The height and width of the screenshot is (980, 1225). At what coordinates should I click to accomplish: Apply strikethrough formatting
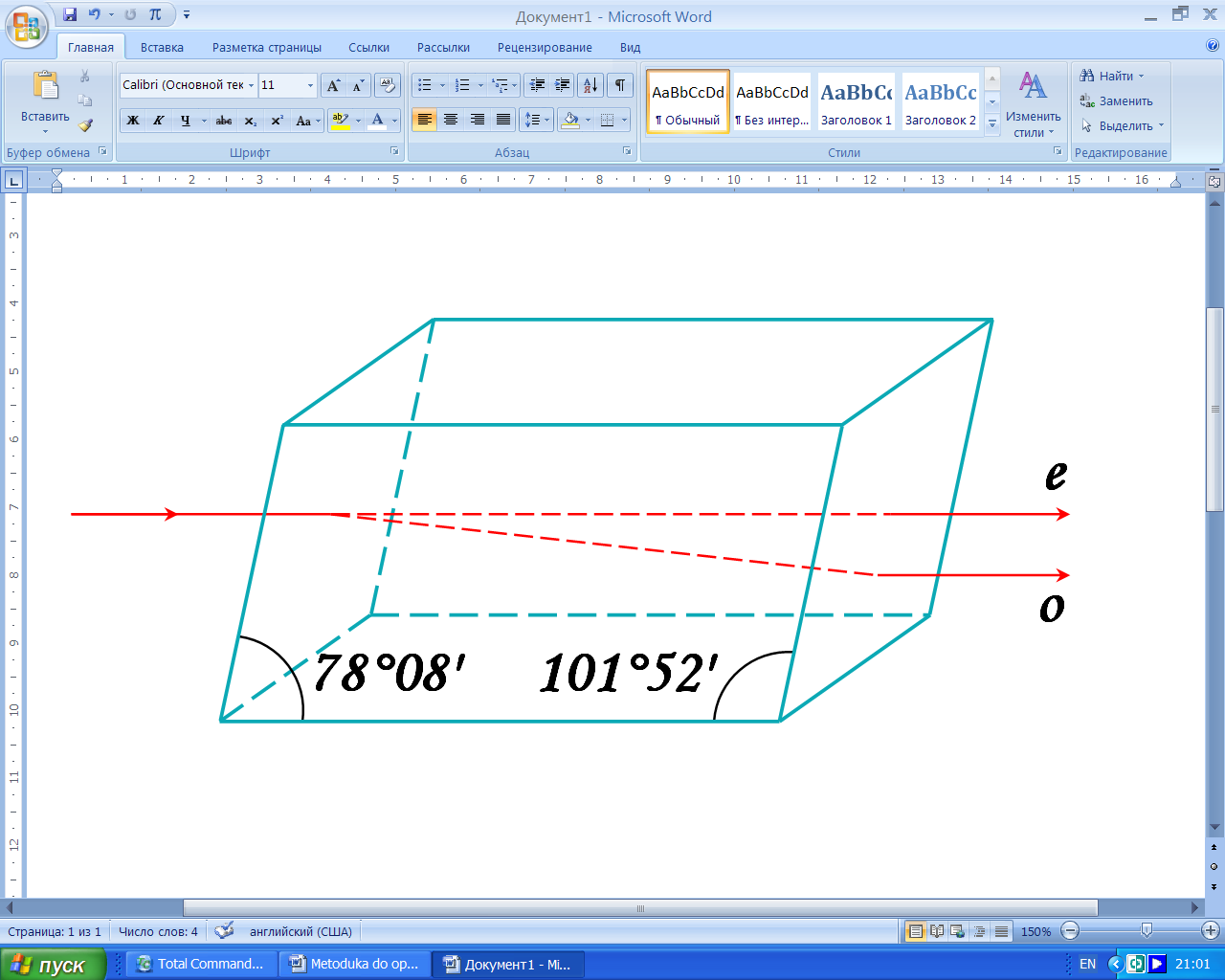pos(224,121)
